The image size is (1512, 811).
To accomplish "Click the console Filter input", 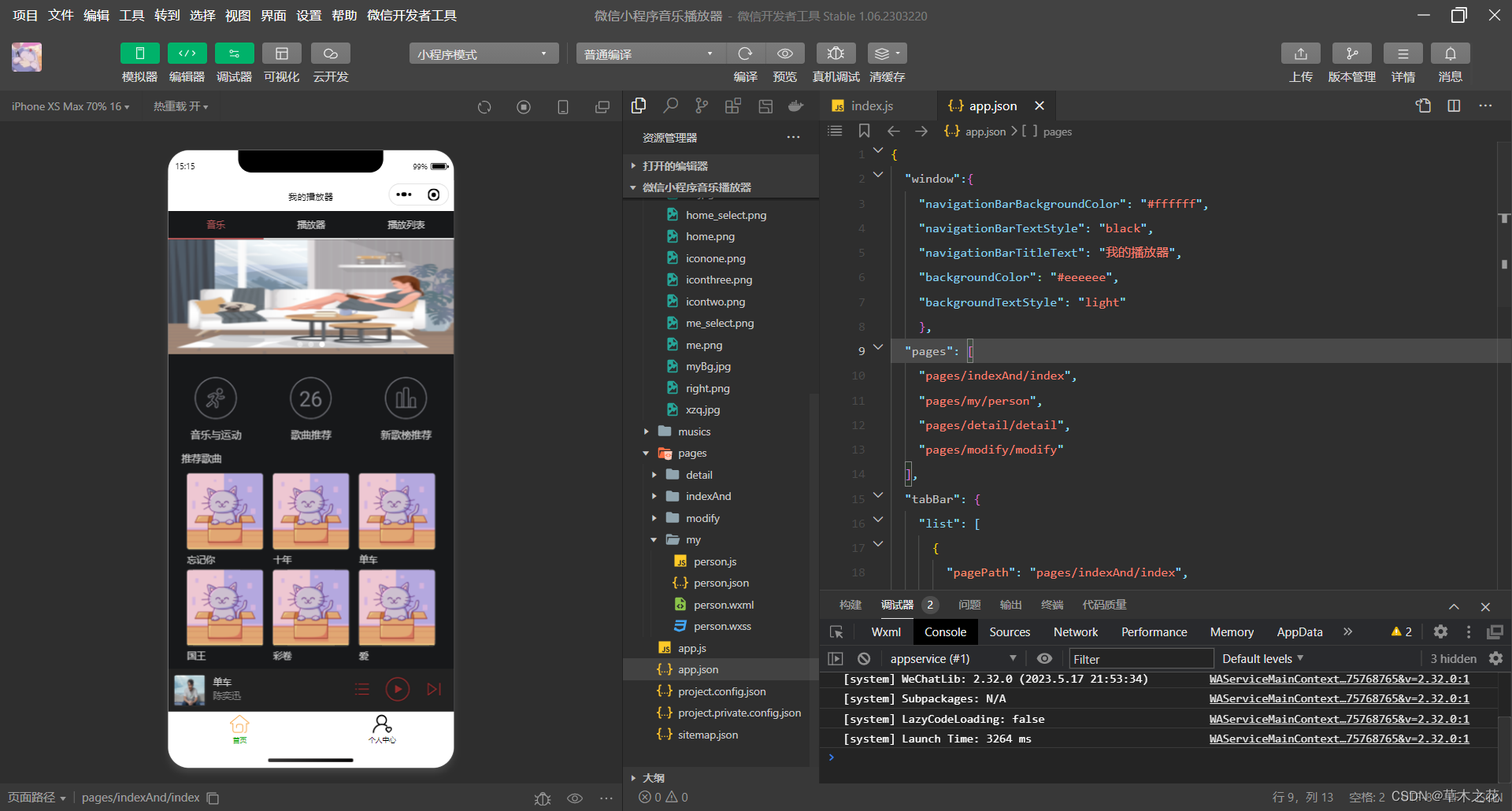I will point(1140,659).
